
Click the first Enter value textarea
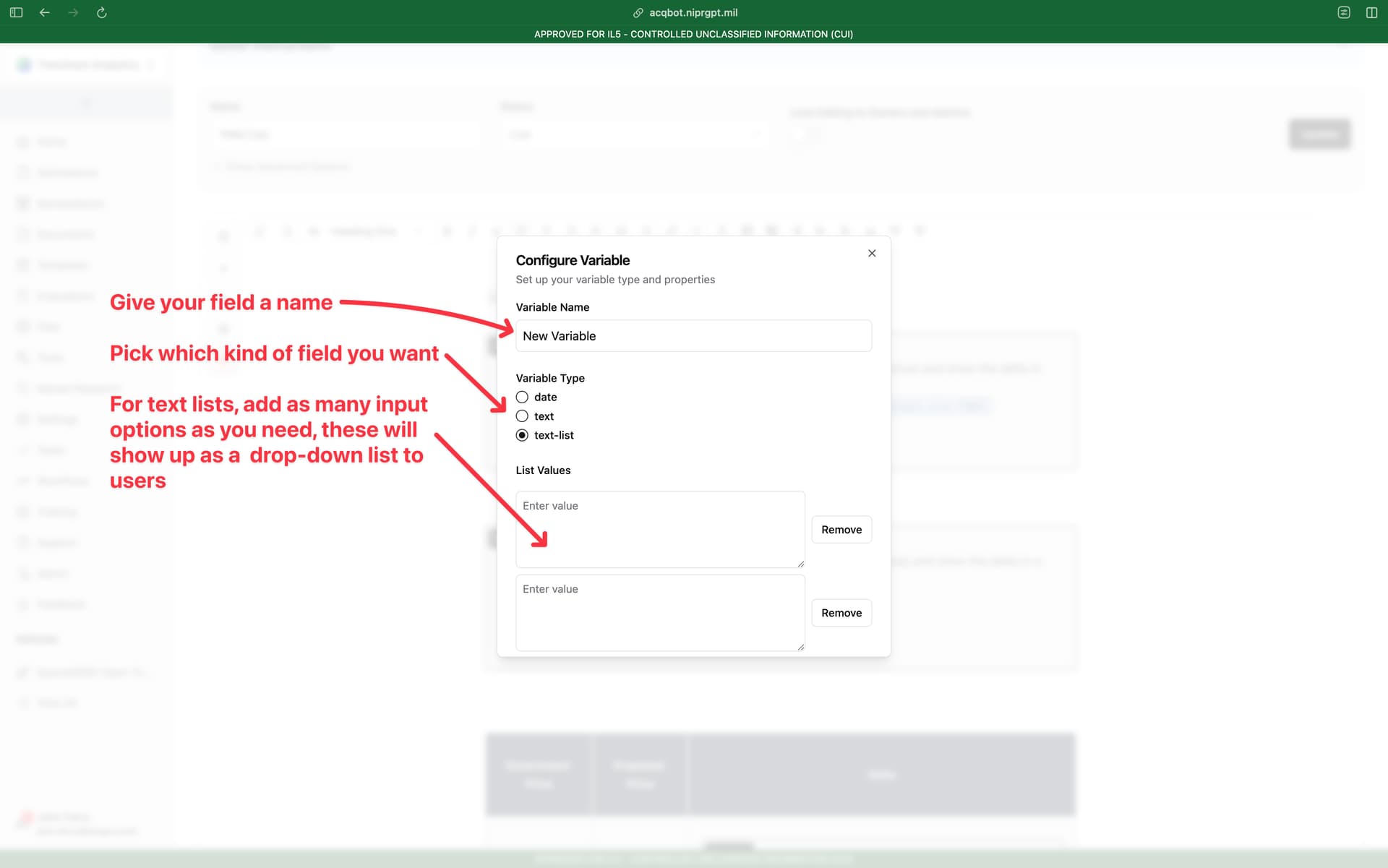(660, 529)
